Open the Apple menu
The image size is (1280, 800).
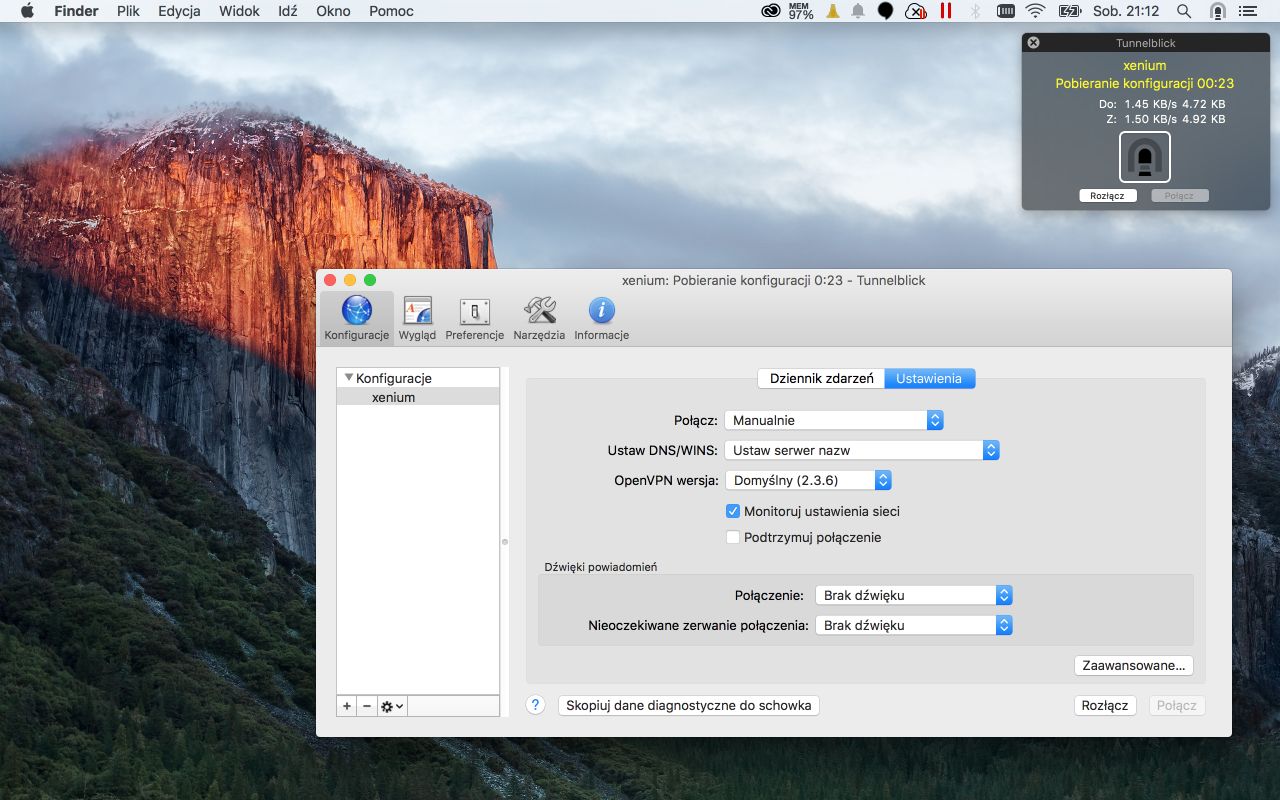pyautogui.click(x=27, y=11)
